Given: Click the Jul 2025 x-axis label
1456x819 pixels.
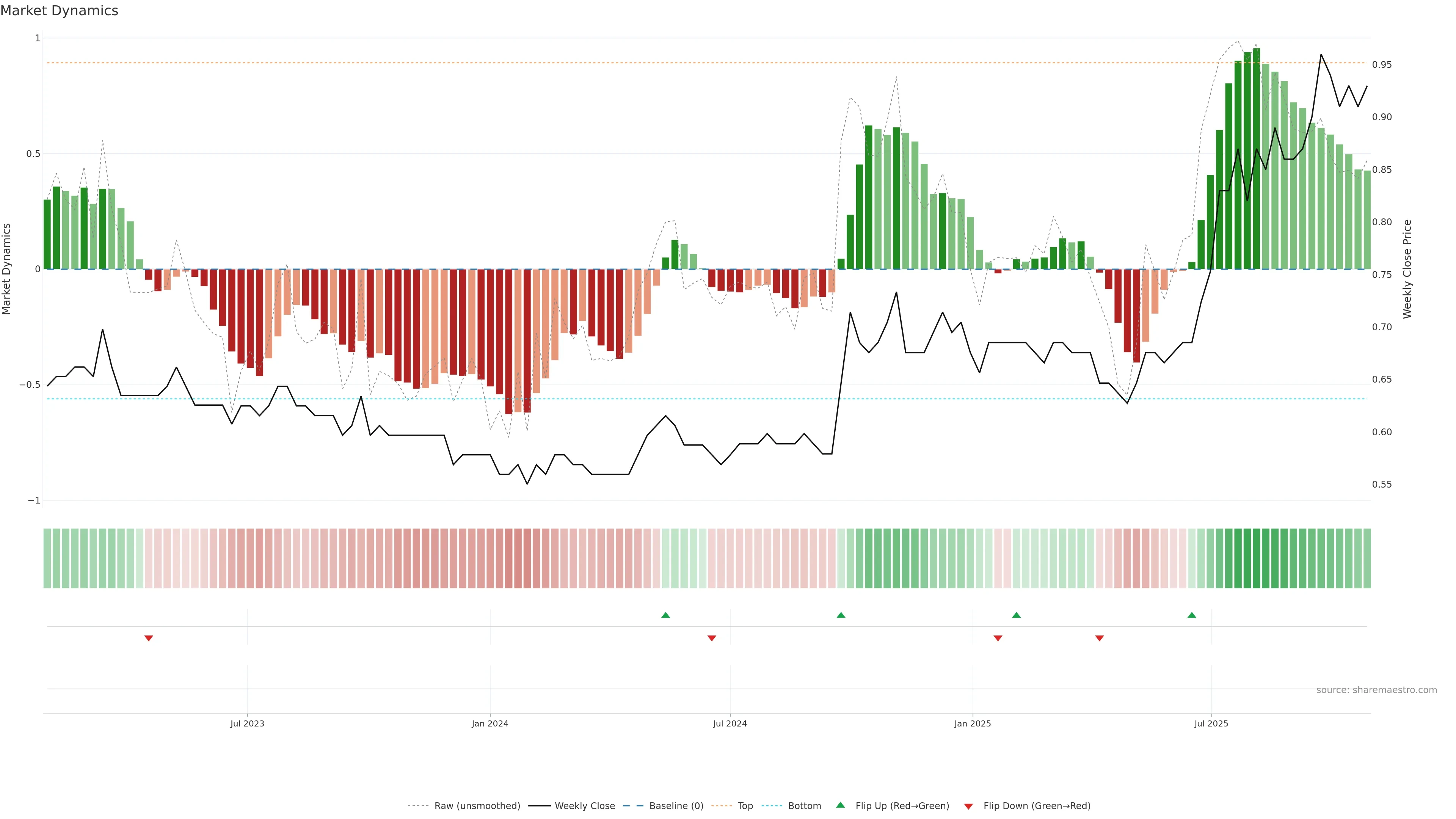Looking at the screenshot, I should point(1211,723).
